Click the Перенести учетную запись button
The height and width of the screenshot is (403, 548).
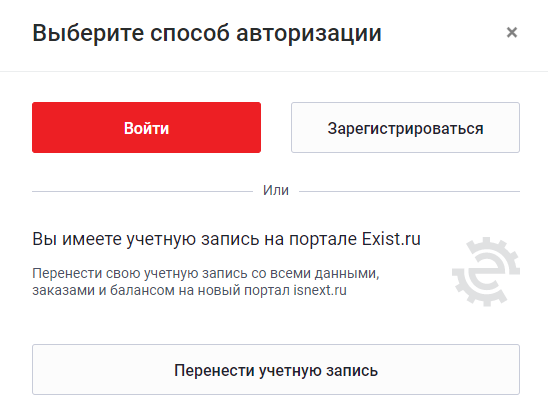[276, 370]
